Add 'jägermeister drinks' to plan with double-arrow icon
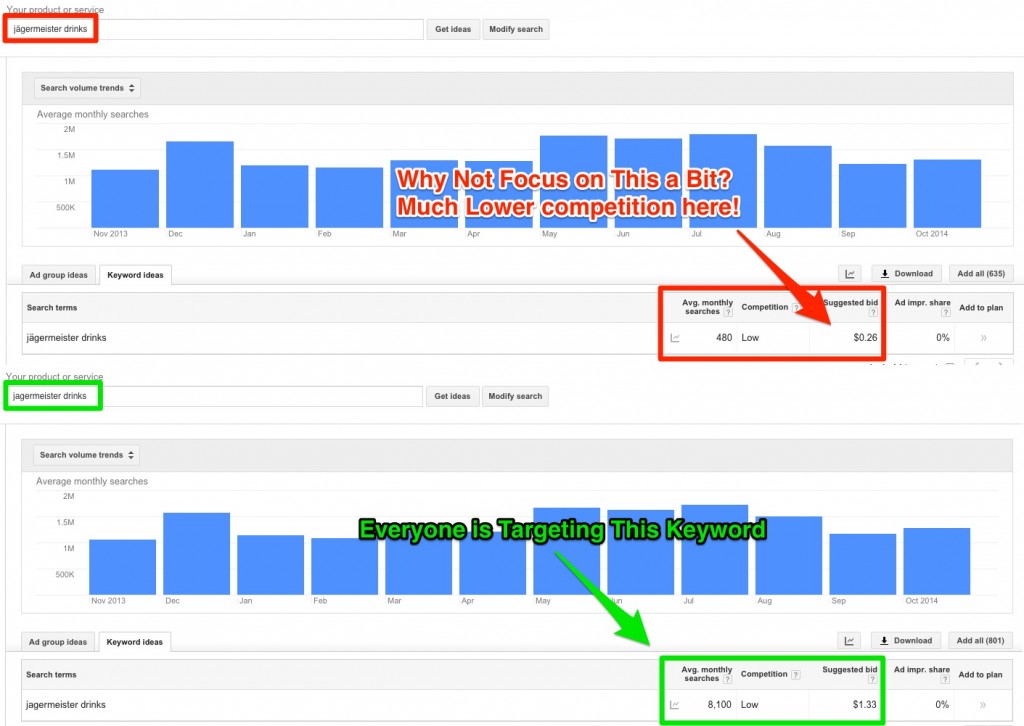 [x=983, y=338]
